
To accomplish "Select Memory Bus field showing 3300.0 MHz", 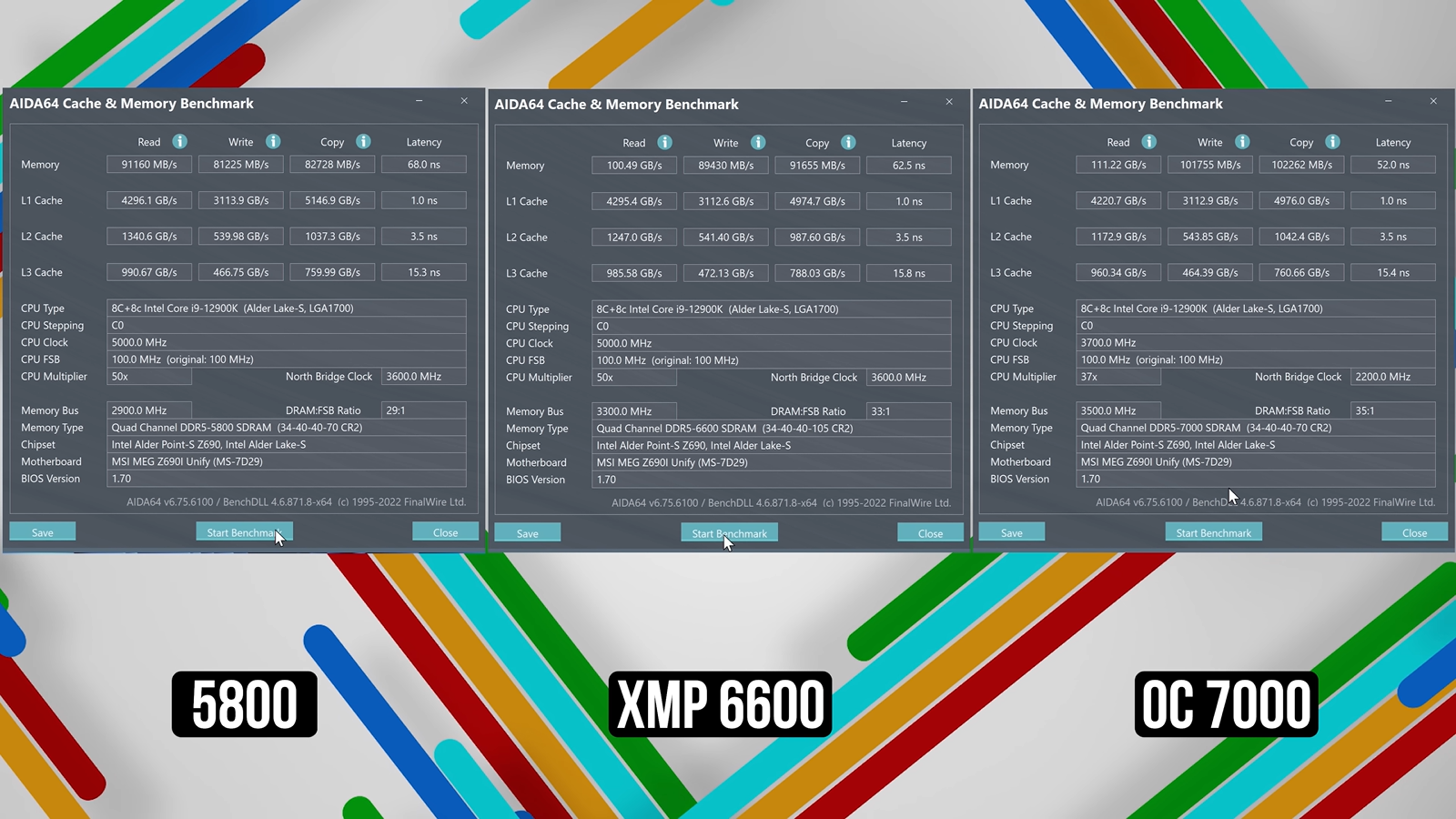I will coord(634,411).
